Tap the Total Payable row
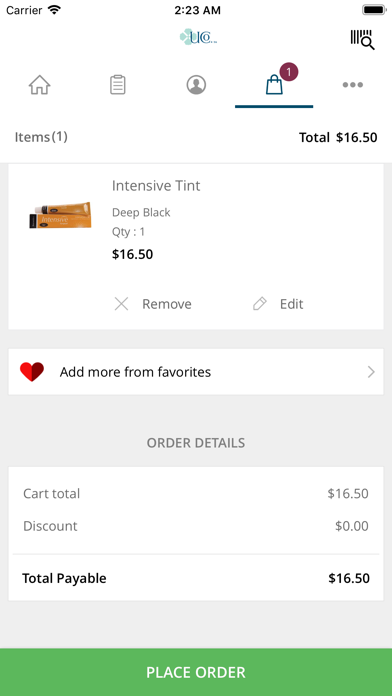The width and height of the screenshot is (392, 696). (196, 578)
